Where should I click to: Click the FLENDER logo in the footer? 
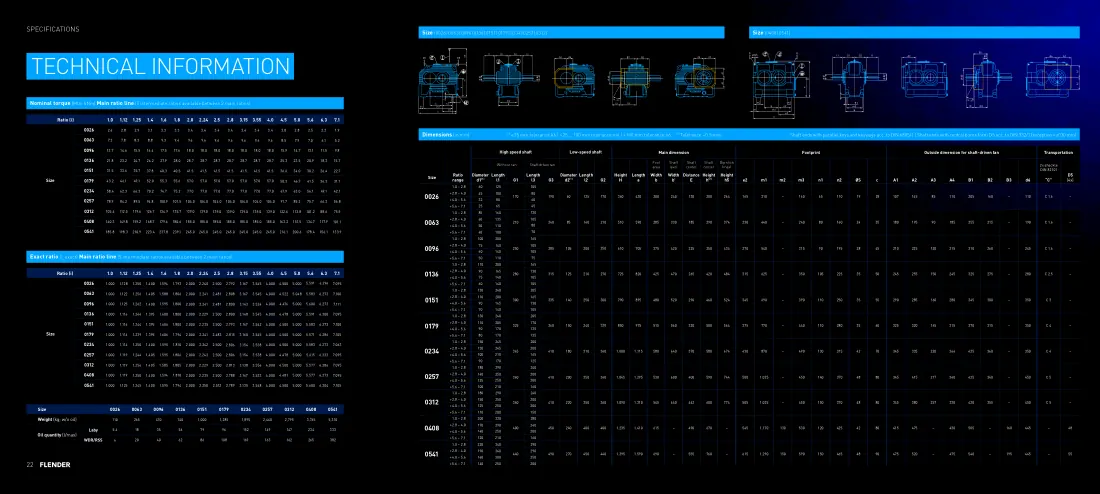(x=55, y=465)
